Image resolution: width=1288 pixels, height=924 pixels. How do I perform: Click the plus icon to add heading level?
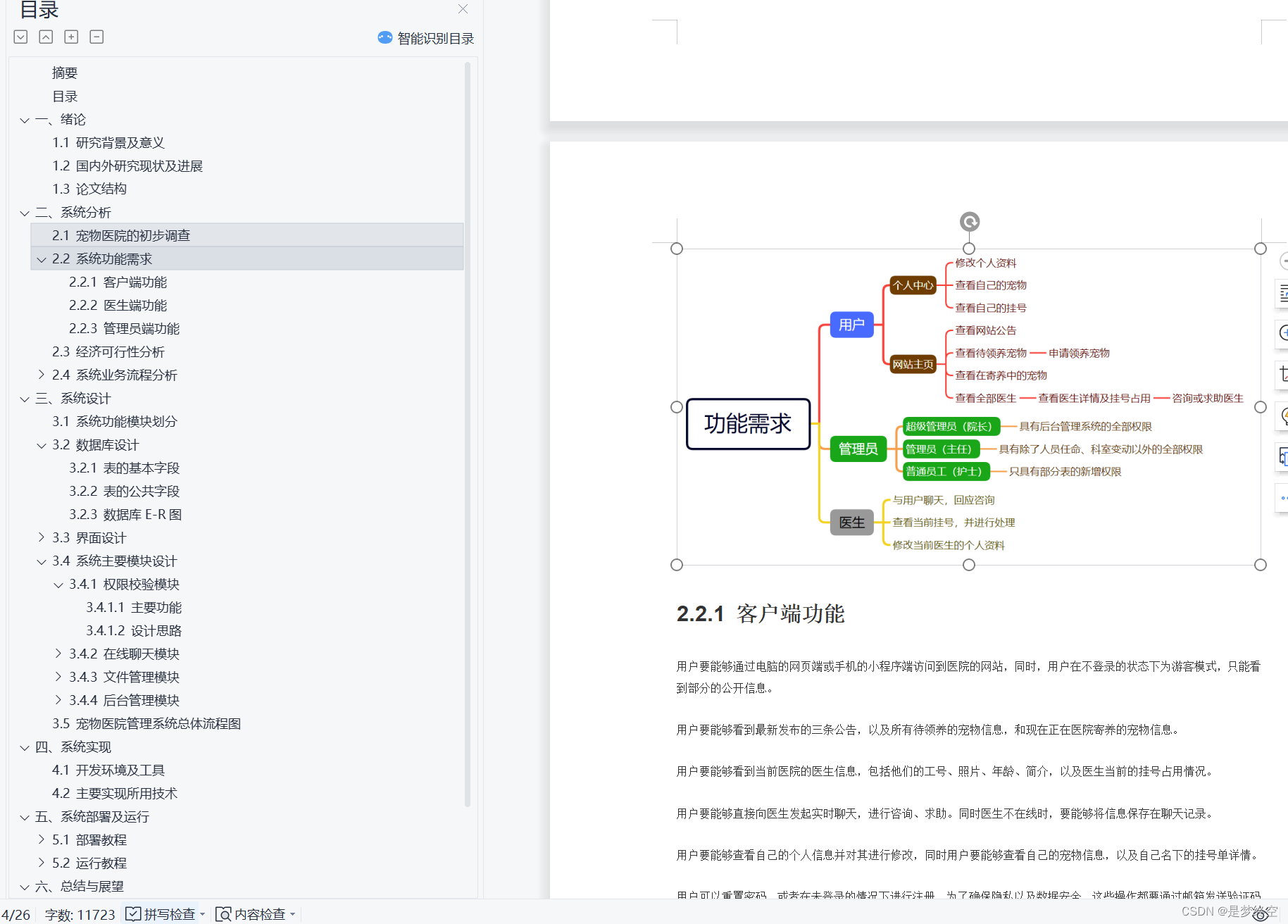pos(71,37)
